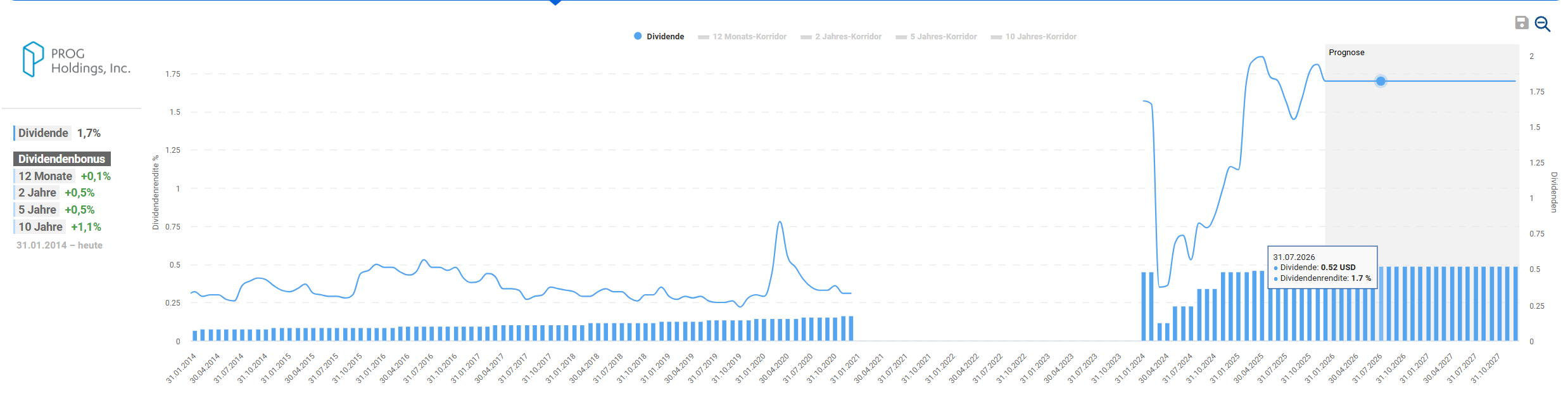
Task: Click the Dividendenbonus header label
Action: pos(61,159)
